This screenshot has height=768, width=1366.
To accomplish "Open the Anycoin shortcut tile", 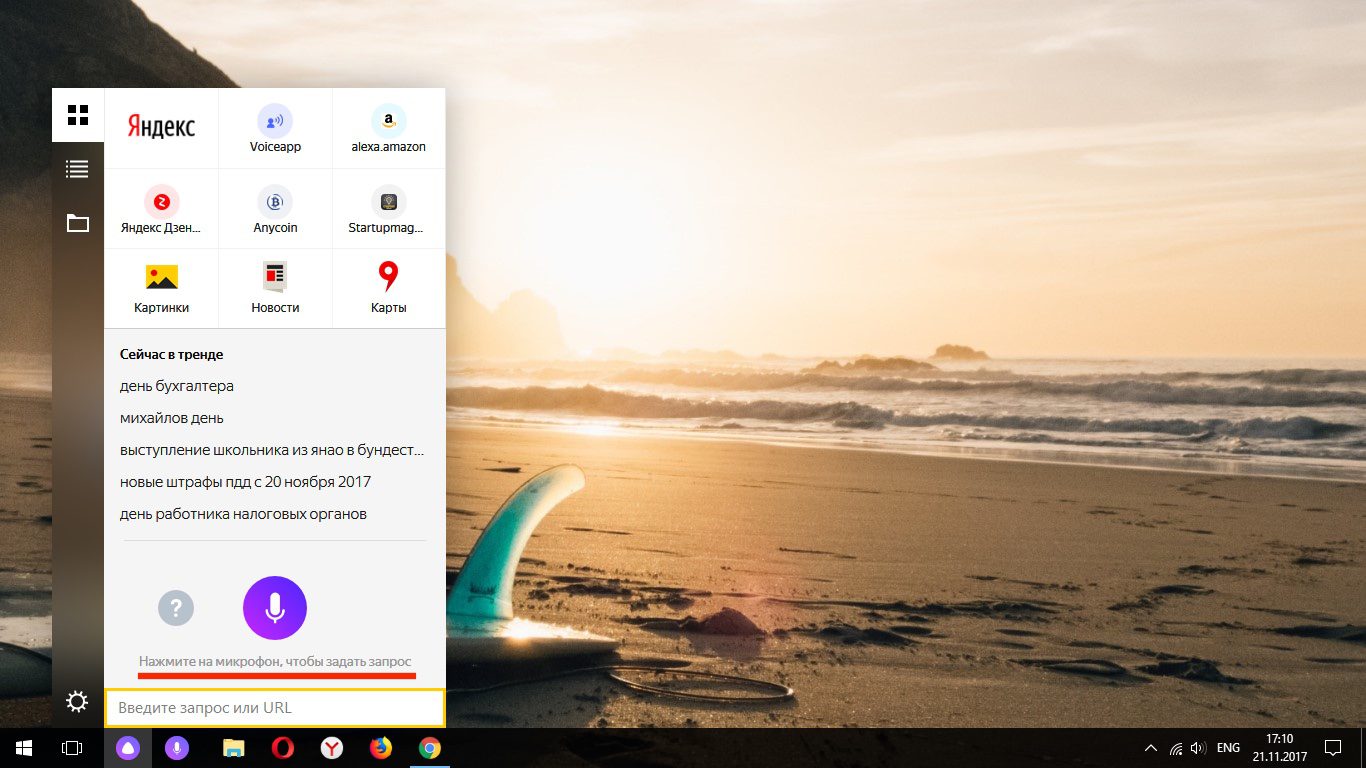I will coord(275,208).
